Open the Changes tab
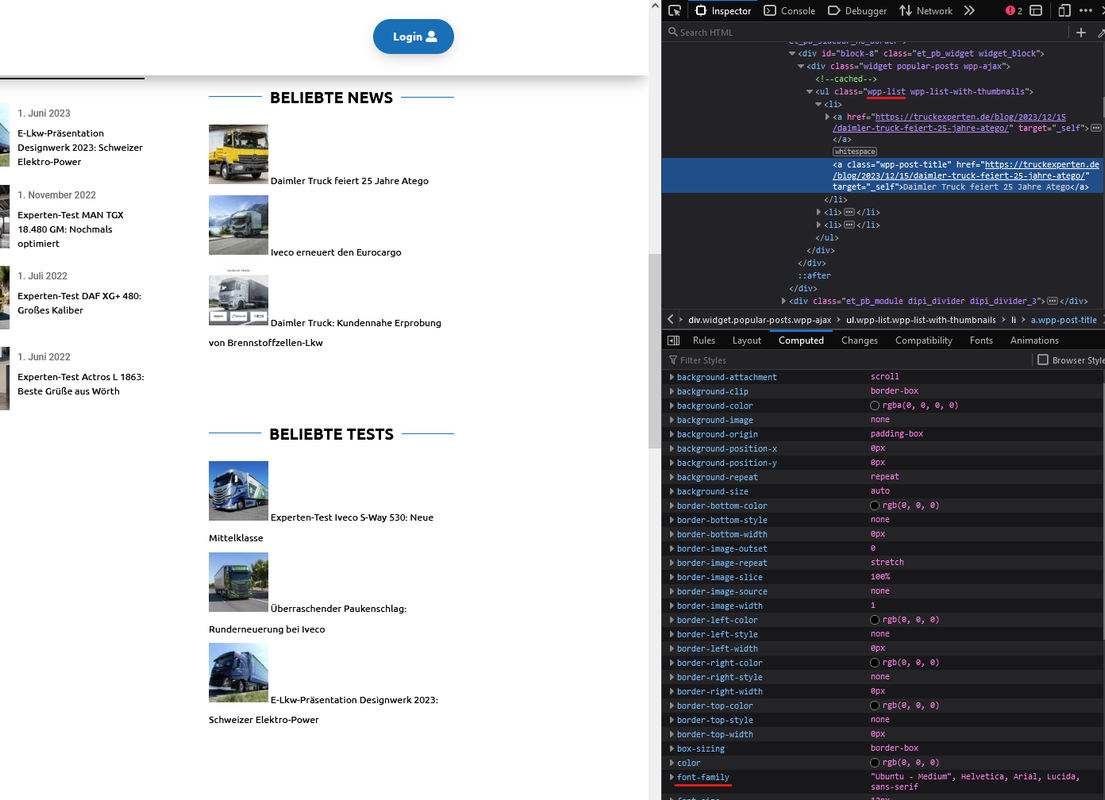 (x=859, y=340)
